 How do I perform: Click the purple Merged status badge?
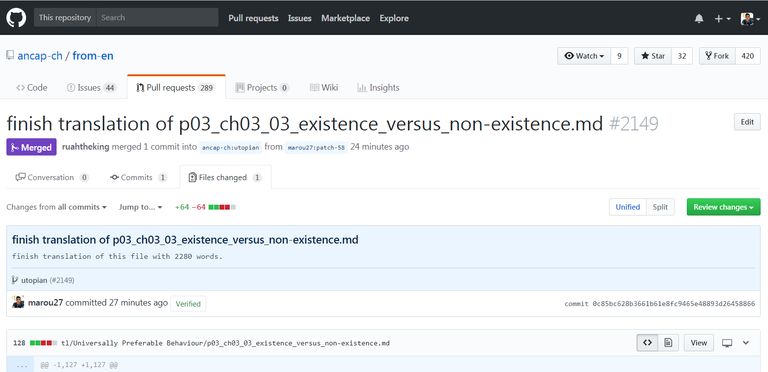[x=31, y=147]
